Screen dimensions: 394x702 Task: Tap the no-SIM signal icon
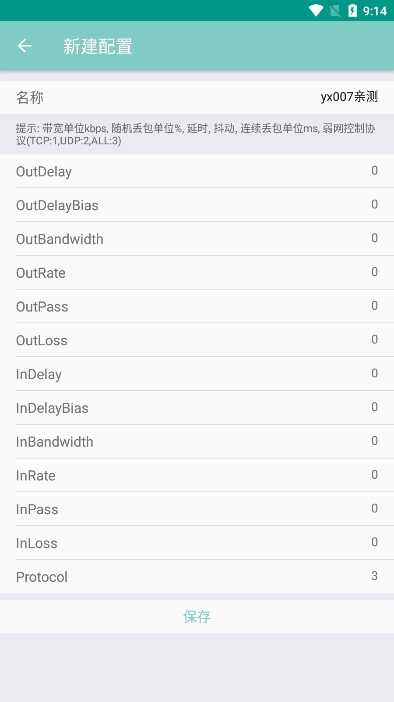[x=334, y=11]
